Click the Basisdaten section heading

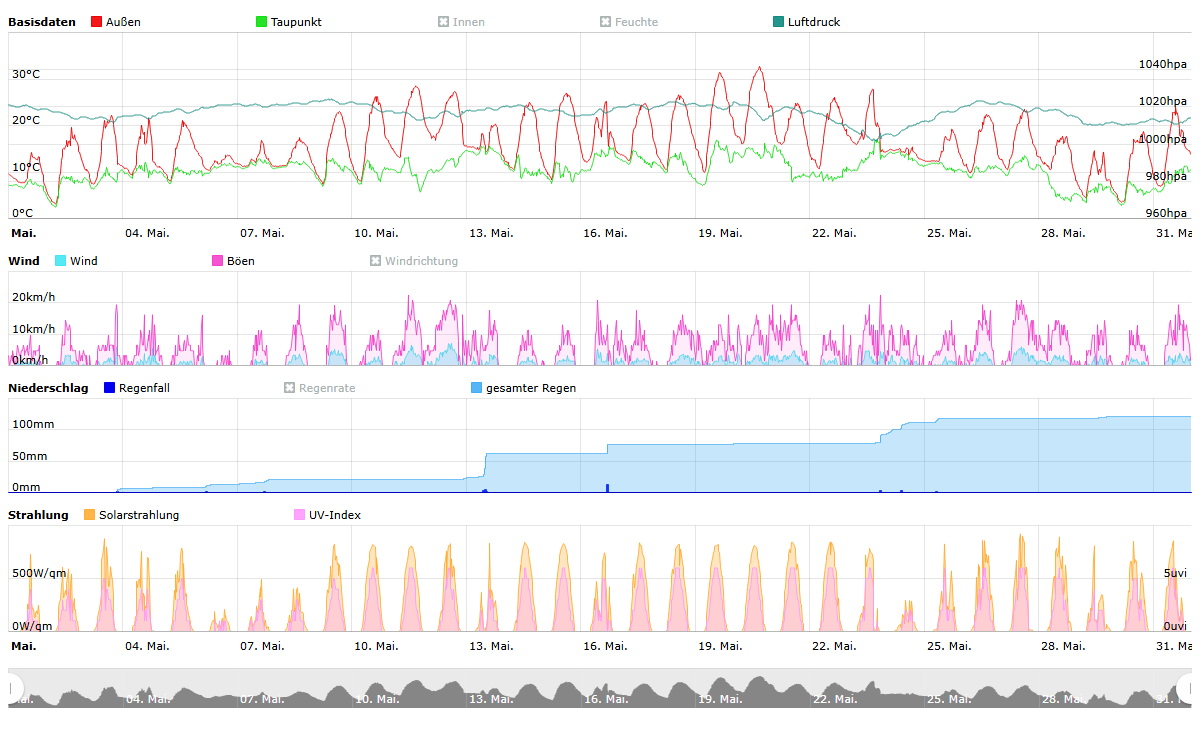(x=42, y=22)
